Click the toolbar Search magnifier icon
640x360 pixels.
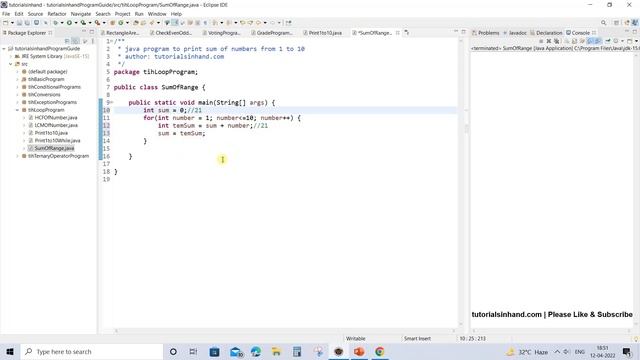603,23
